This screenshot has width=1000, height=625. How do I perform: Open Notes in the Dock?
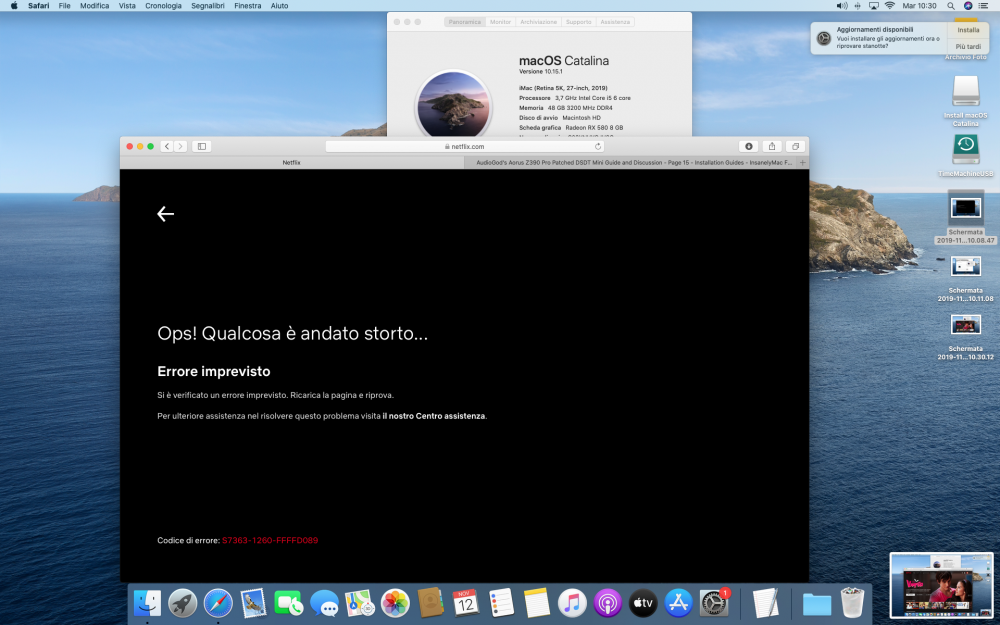point(536,602)
